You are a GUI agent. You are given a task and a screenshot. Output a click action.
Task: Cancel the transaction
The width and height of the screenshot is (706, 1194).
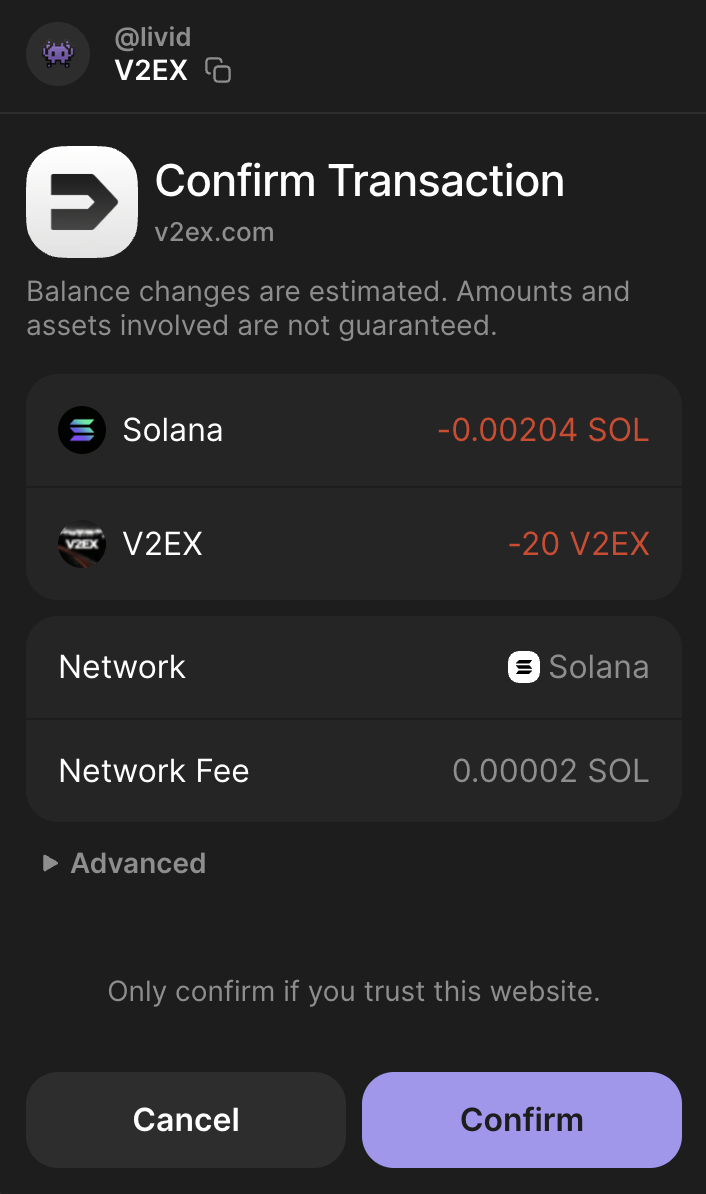186,1119
